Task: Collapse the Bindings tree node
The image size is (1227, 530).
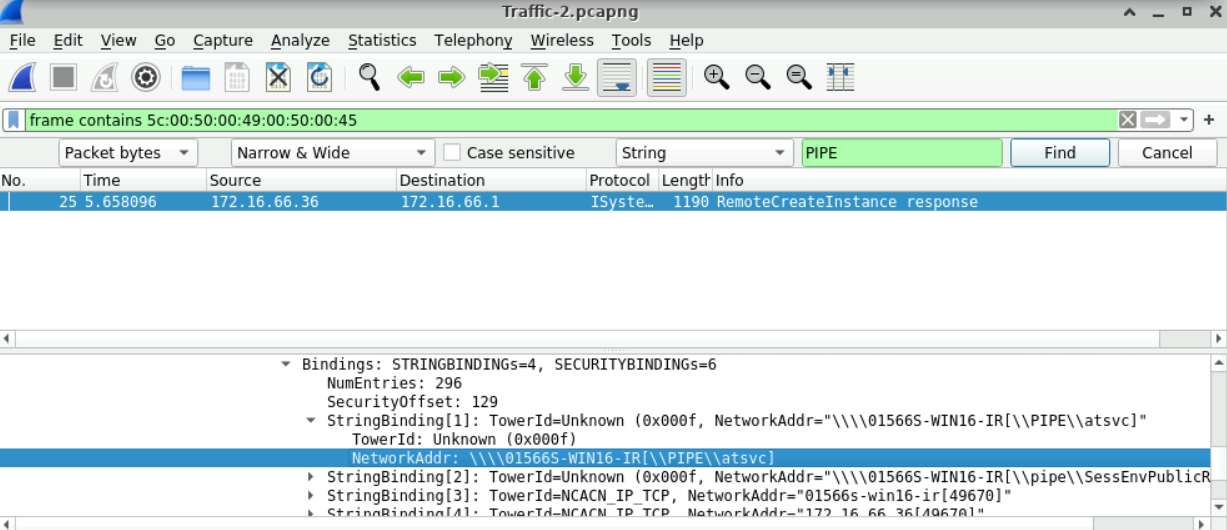Action: [x=287, y=365]
